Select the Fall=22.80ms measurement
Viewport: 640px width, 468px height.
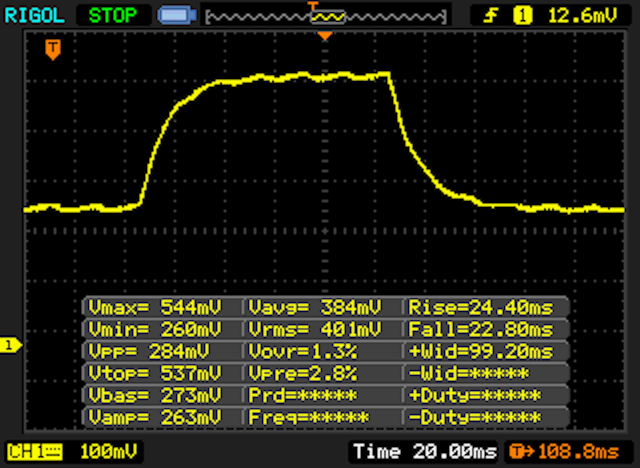481,329
